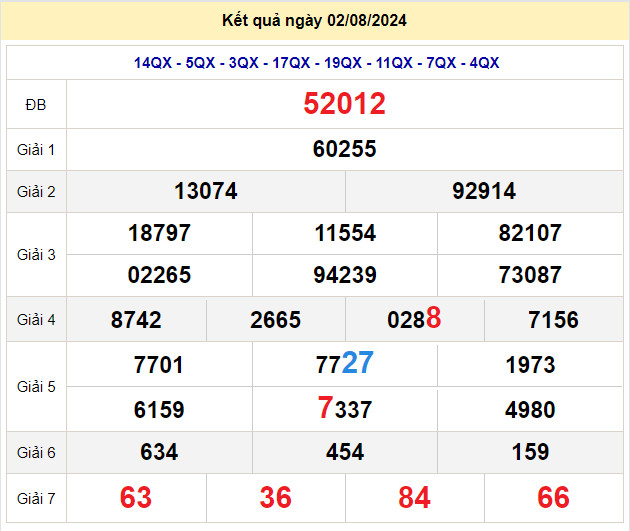This screenshot has height=531, width=630.
Task: Click the code 4QX
Action: pyautogui.click(x=484, y=63)
